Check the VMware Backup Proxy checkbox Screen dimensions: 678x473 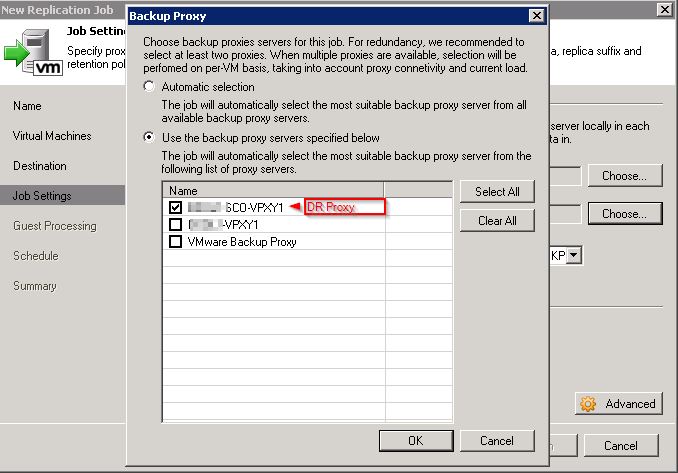tap(175, 241)
